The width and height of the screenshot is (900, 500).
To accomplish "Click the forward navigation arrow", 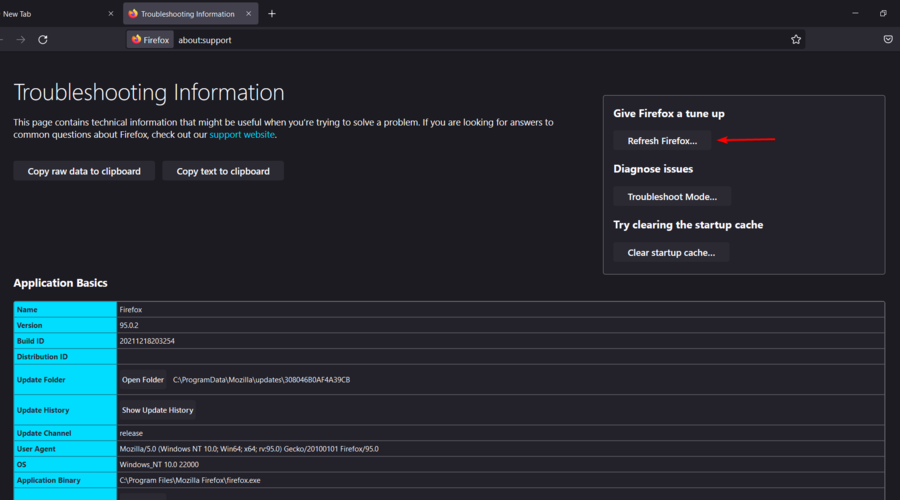I will [20, 39].
